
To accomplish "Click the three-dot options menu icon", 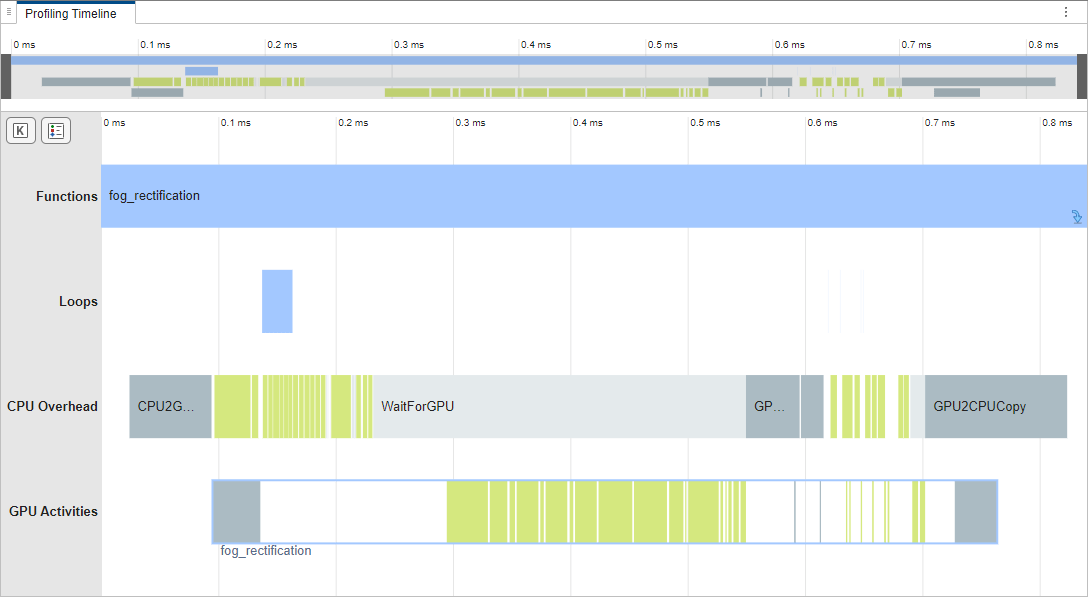I will pos(1066,13).
